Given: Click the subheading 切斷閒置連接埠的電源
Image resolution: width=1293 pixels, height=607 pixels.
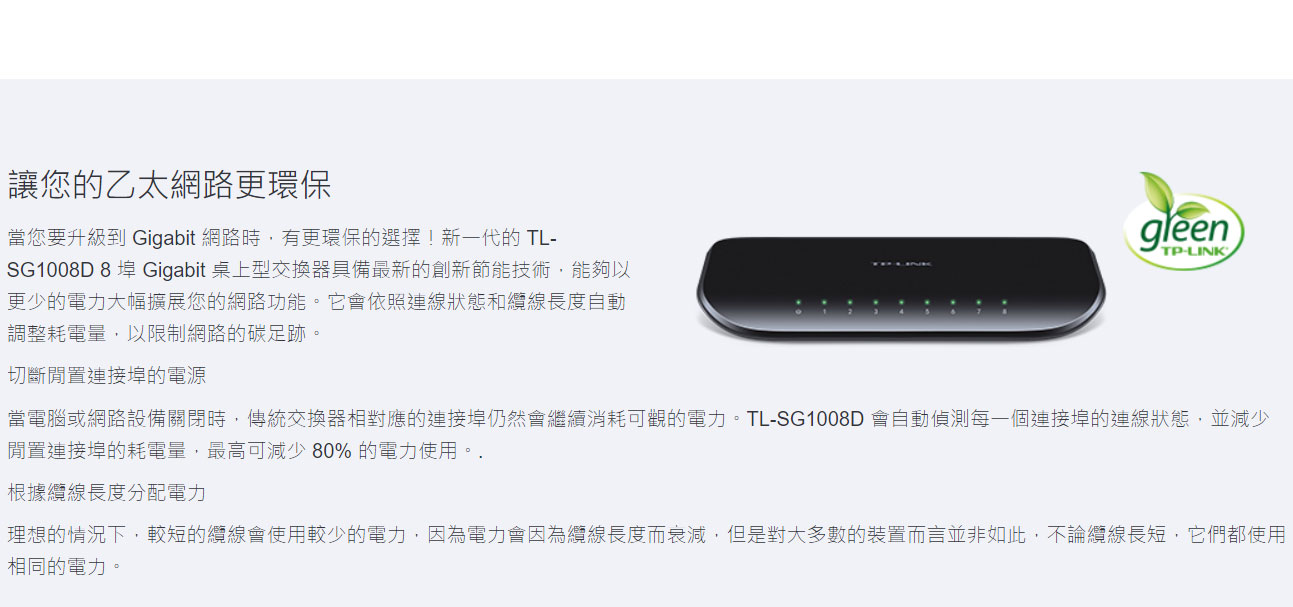Looking at the screenshot, I should point(107,376).
